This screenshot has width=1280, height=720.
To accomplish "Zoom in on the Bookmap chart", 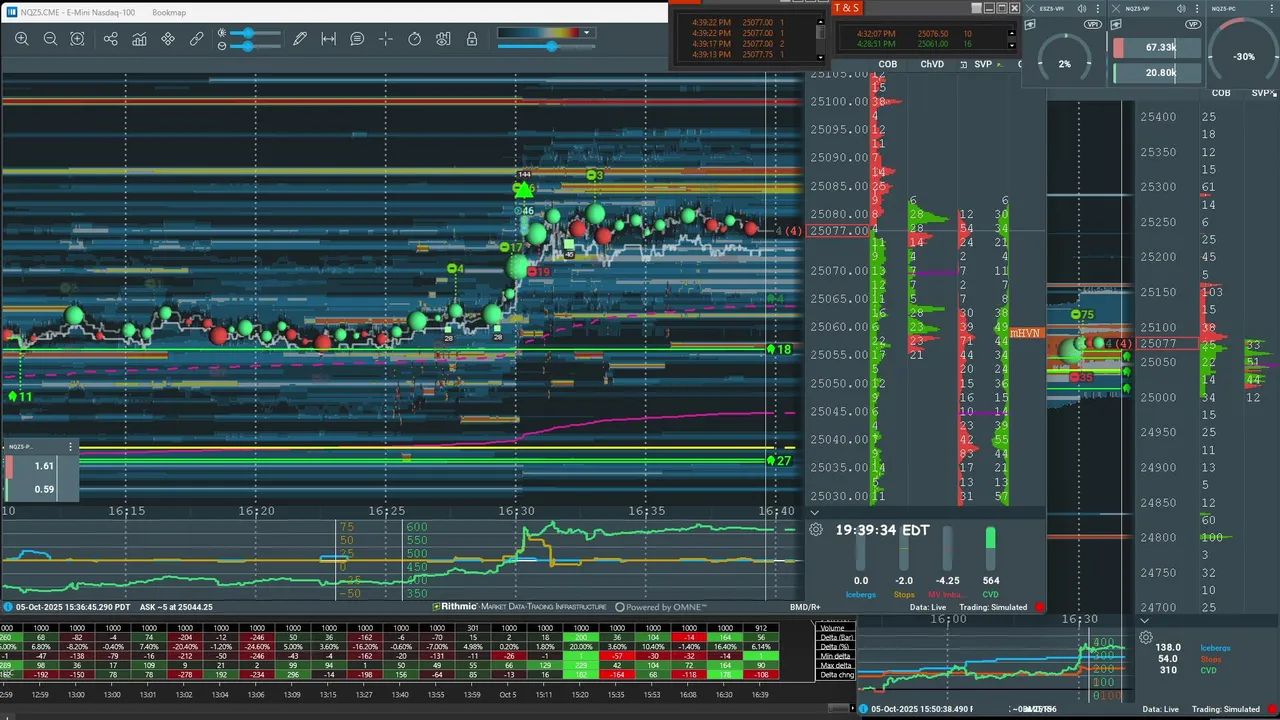I will (22, 39).
